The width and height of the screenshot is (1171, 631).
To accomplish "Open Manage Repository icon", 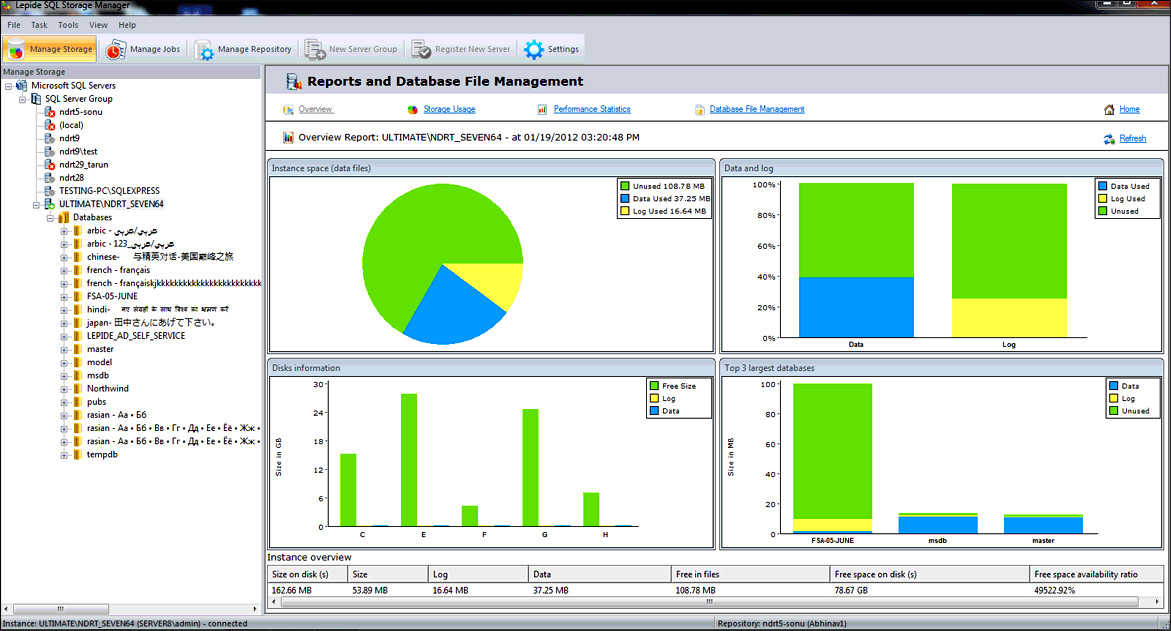I will pyautogui.click(x=204, y=50).
